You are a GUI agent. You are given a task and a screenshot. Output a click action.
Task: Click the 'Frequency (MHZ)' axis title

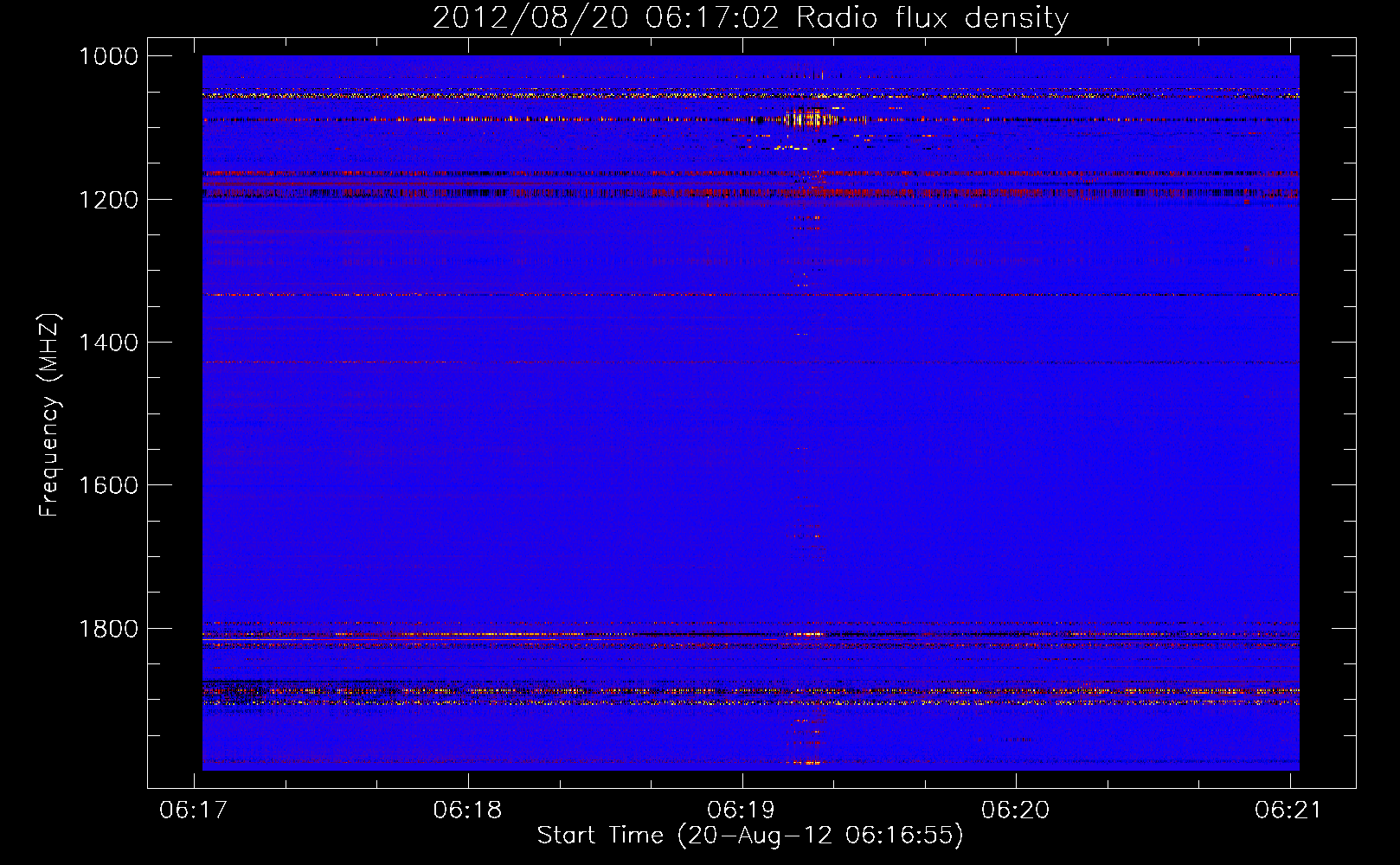49,415
